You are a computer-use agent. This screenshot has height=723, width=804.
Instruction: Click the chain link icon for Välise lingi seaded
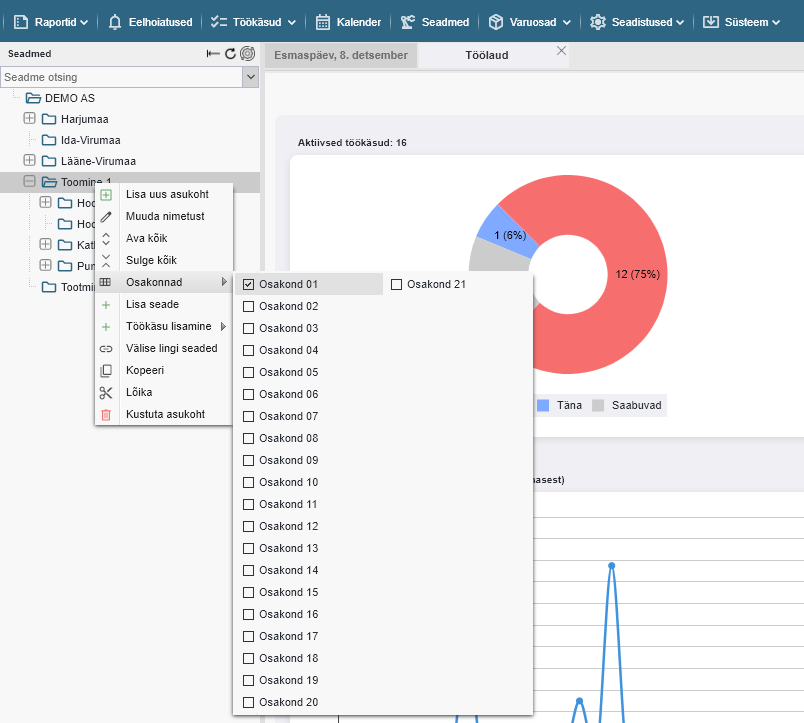(106, 348)
